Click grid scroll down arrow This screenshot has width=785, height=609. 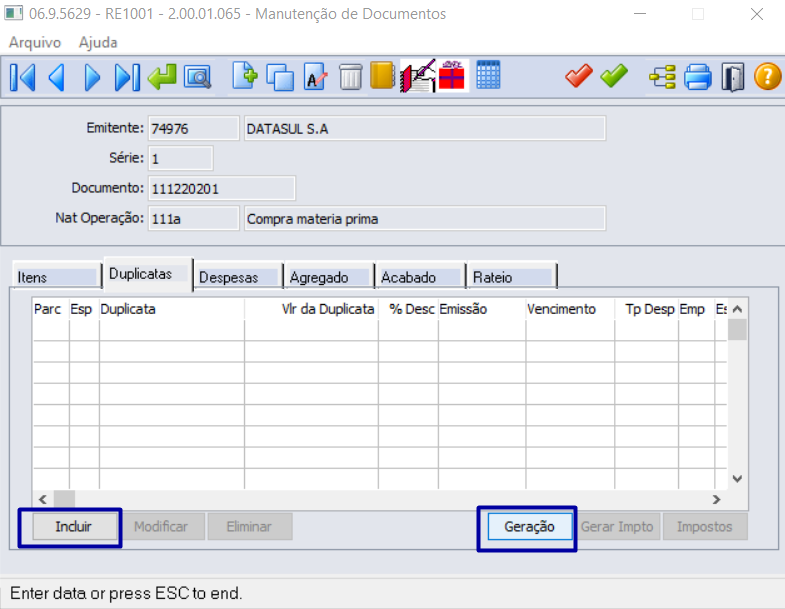tap(737, 478)
